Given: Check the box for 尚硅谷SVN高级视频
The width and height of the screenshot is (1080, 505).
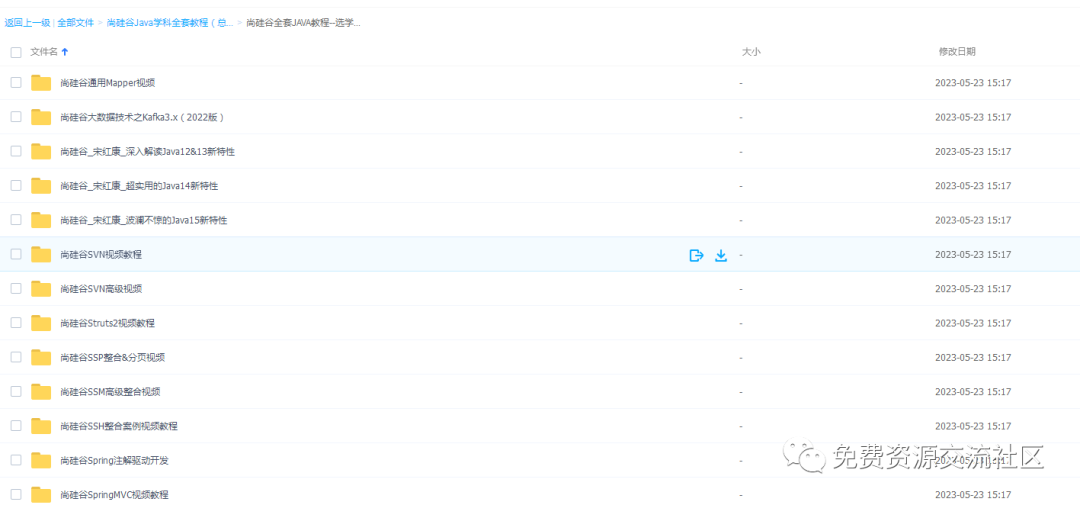Looking at the screenshot, I should 16,289.
